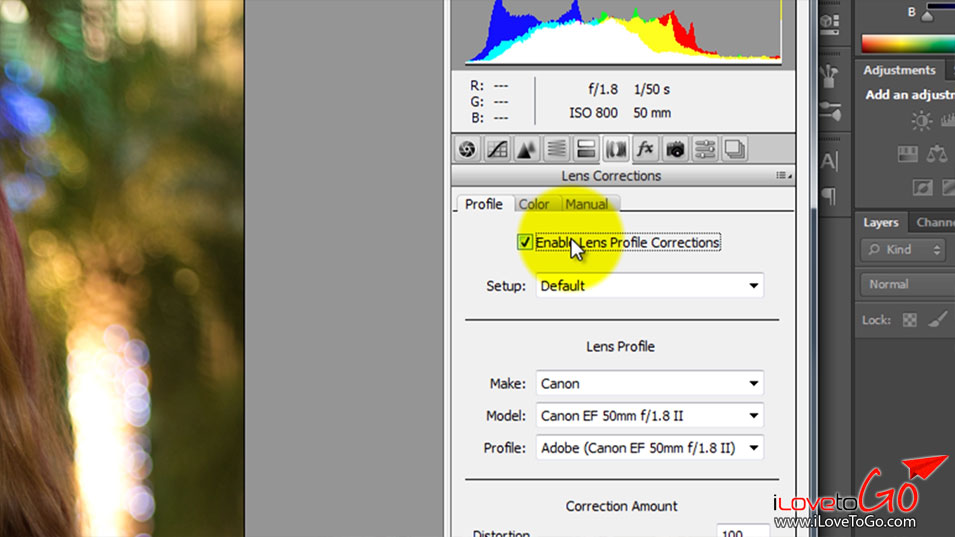Click the Lens Corrections panel title
Image resolution: width=955 pixels, height=537 pixels.
click(x=611, y=175)
